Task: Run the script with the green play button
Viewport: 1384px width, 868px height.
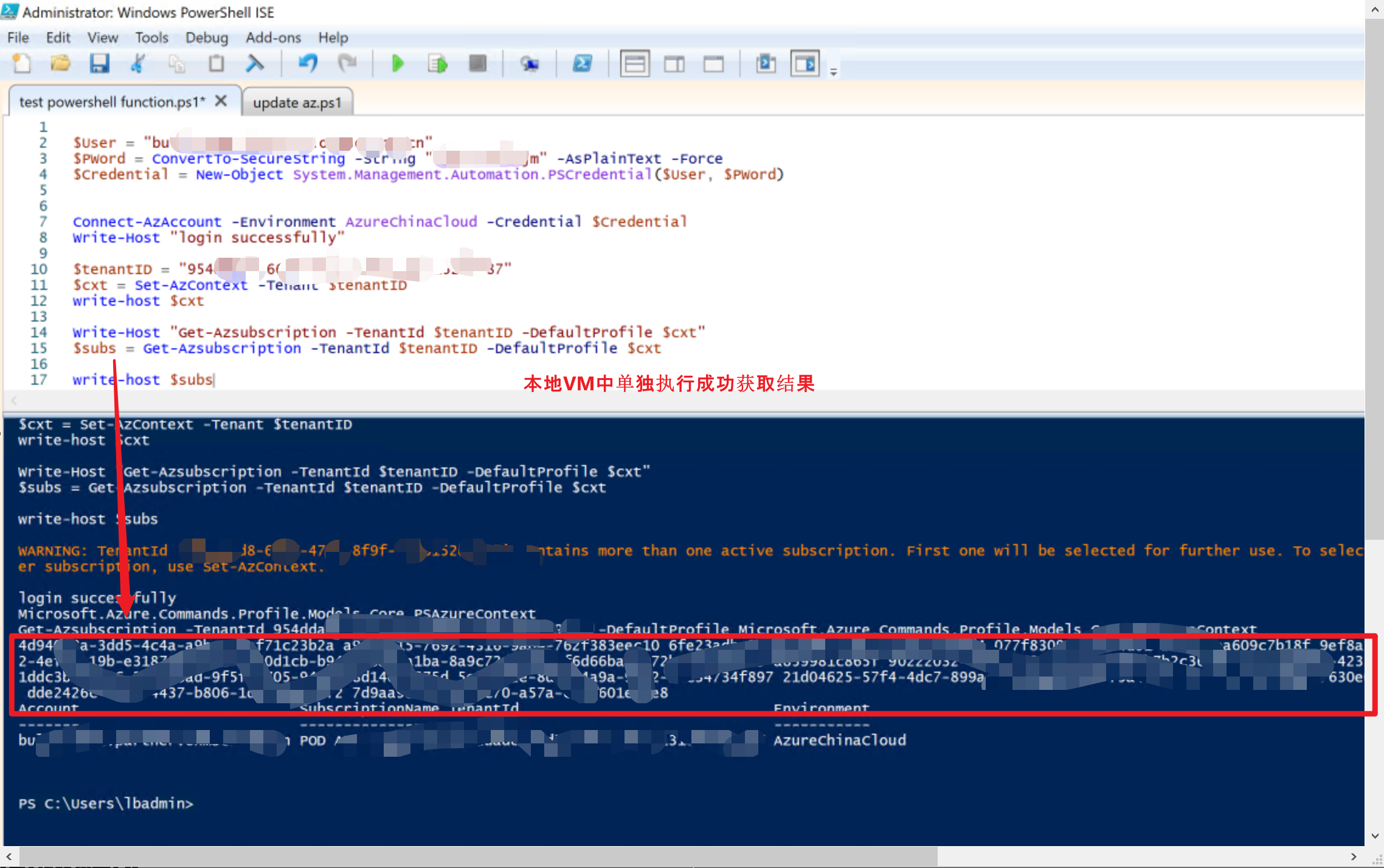Action: 398,63
